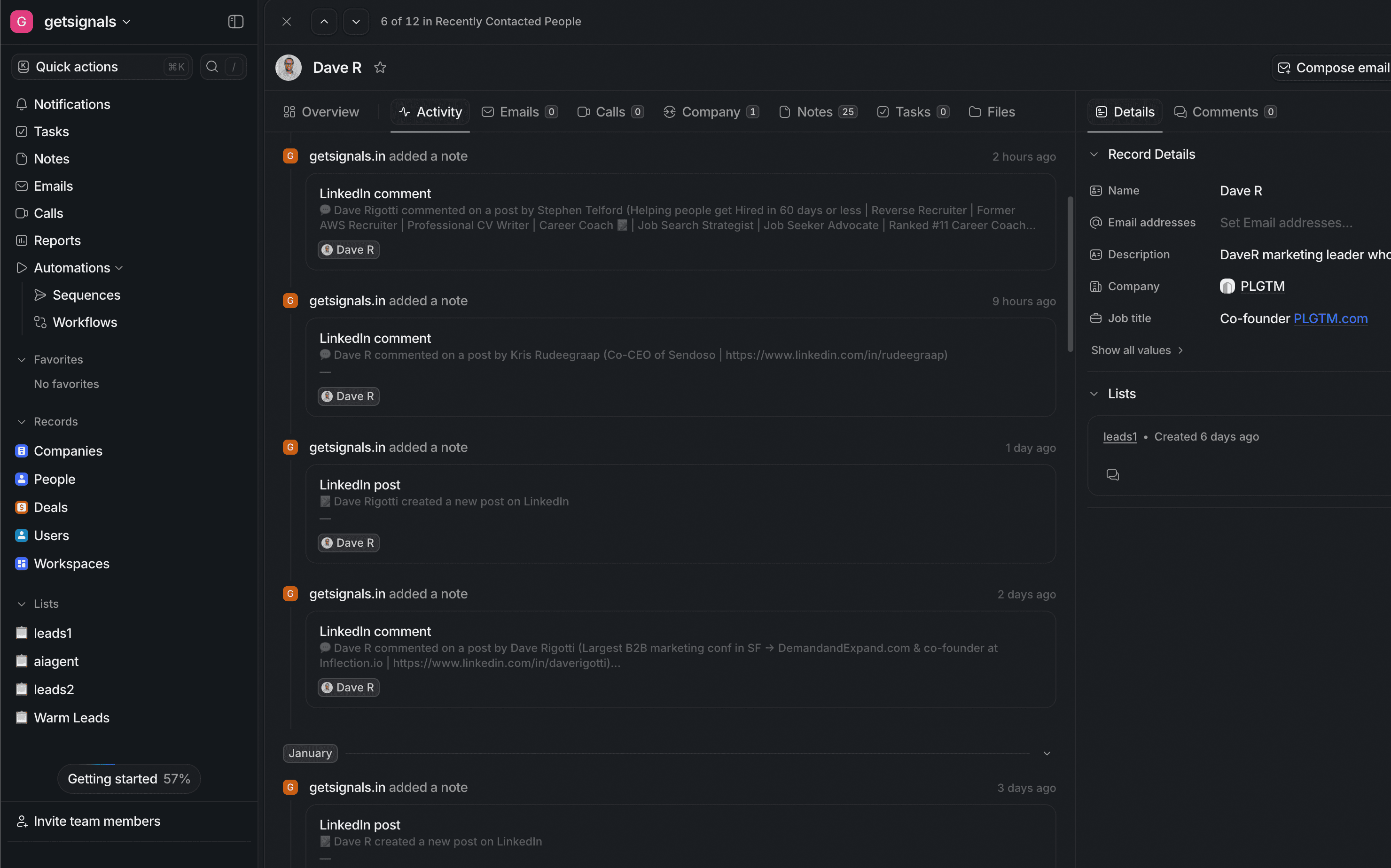Click comment bubble icon in leads1 card

[1112, 475]
